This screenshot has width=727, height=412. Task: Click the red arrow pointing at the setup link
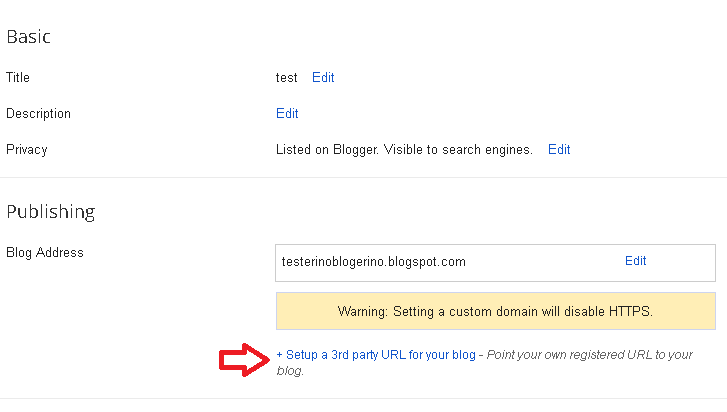coord(245,357)
